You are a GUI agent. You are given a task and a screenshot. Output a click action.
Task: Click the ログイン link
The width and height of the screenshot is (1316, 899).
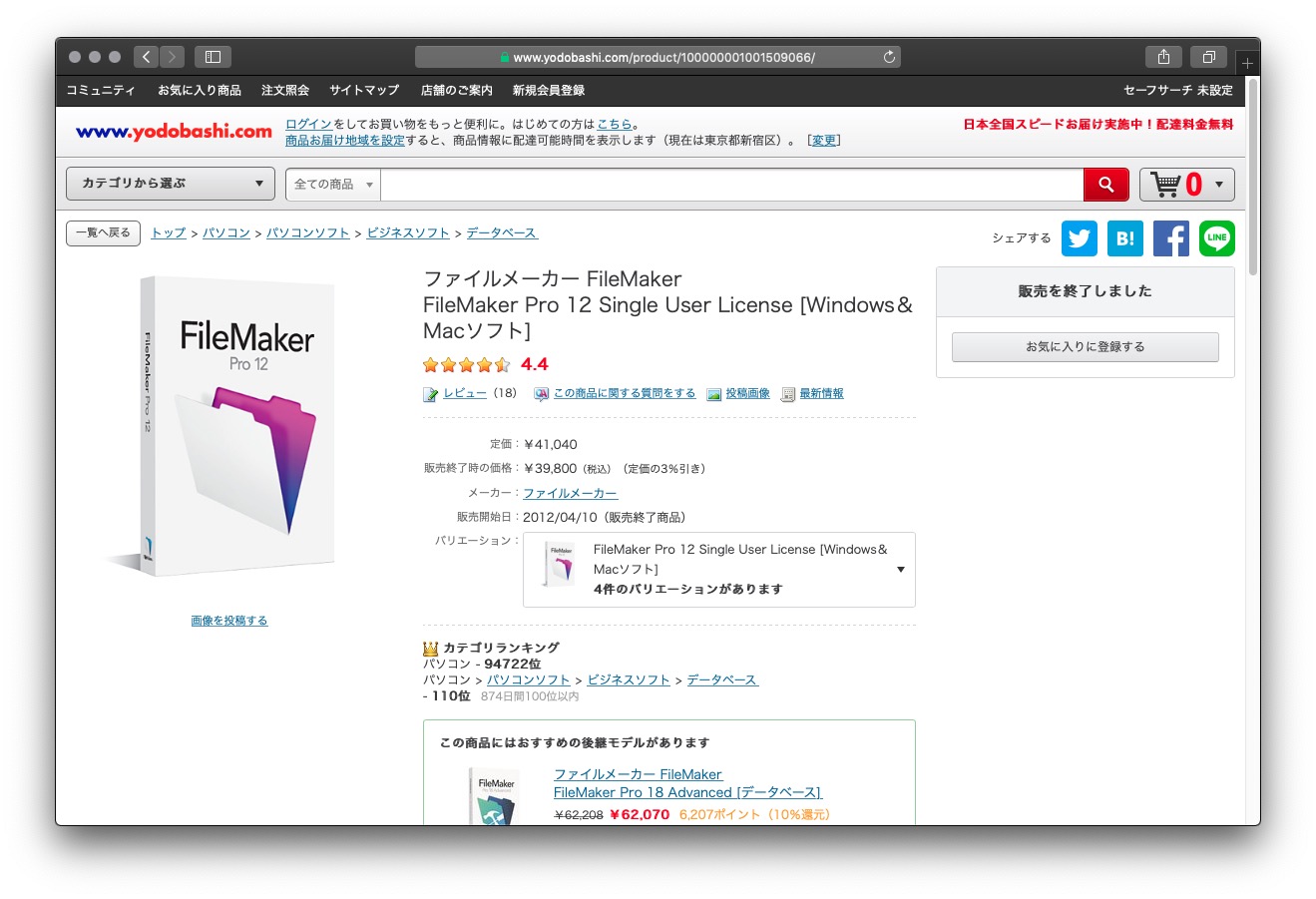point(308,125)
